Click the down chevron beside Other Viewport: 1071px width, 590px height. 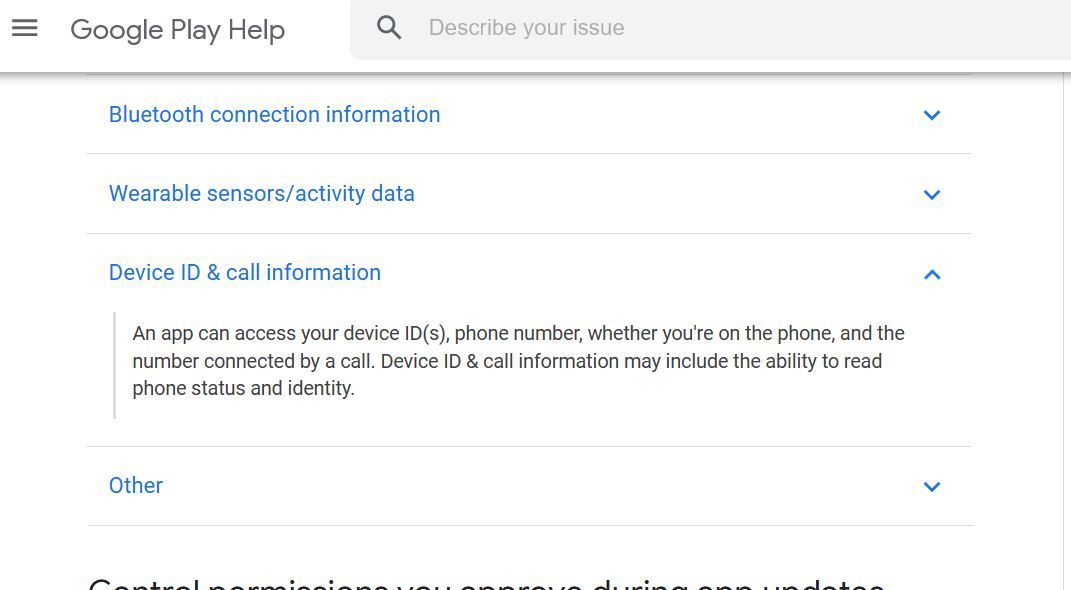(931, 487)
